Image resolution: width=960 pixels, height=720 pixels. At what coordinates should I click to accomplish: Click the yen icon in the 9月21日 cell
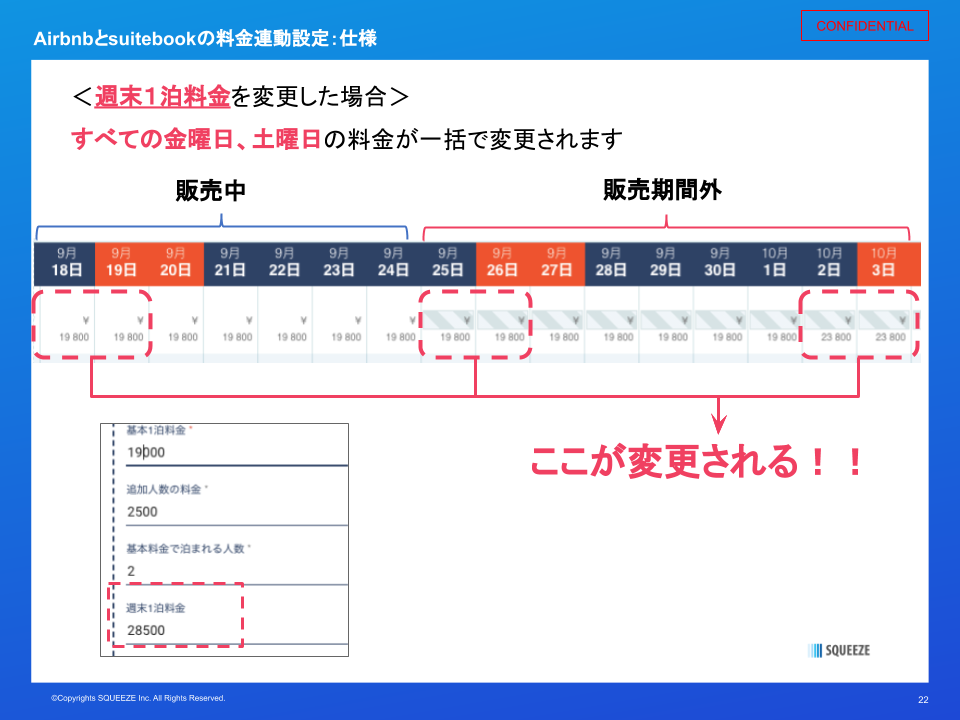(249, 320)
